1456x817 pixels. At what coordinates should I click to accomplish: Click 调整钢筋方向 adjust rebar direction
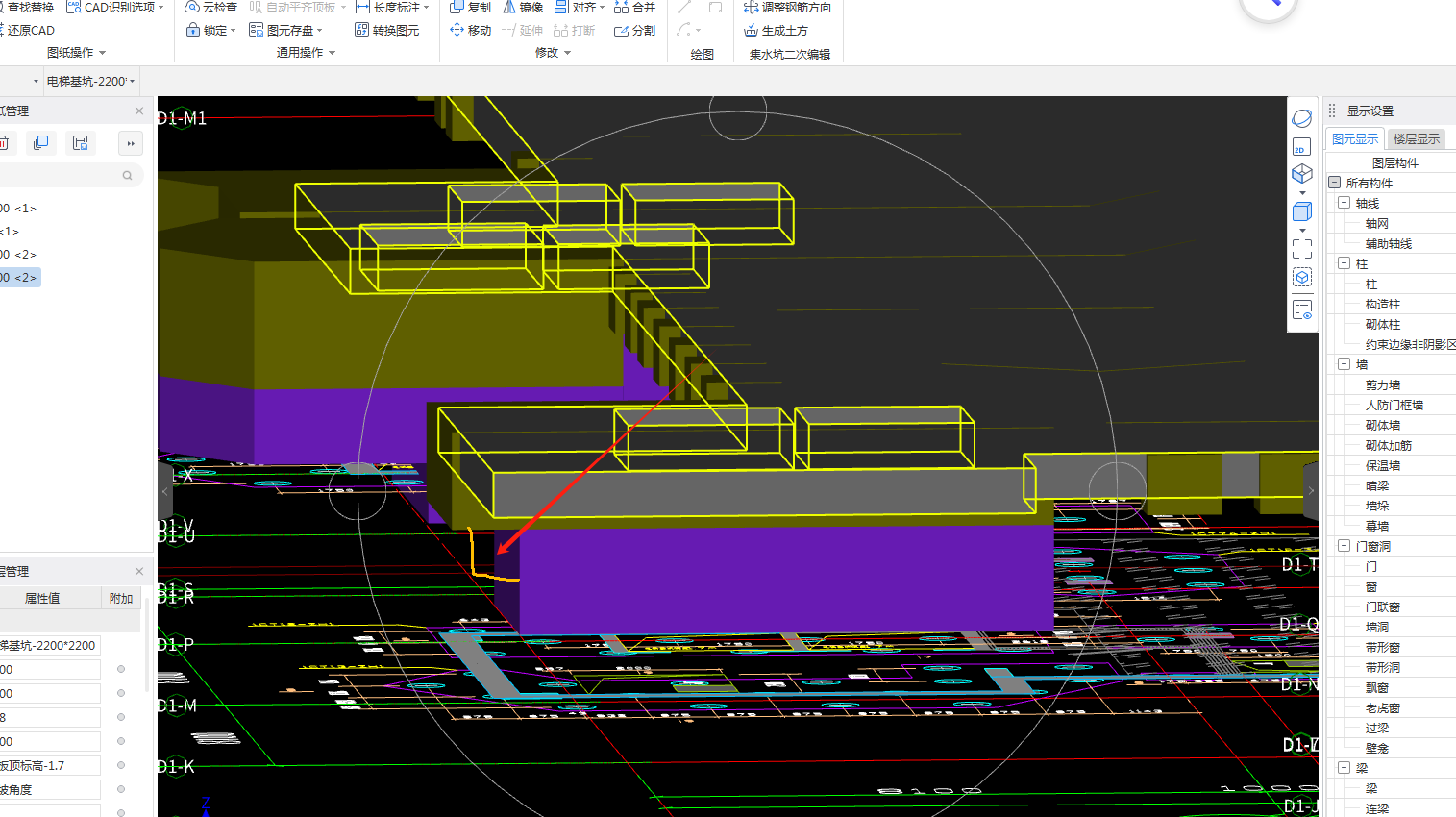[x=787, y=7]
